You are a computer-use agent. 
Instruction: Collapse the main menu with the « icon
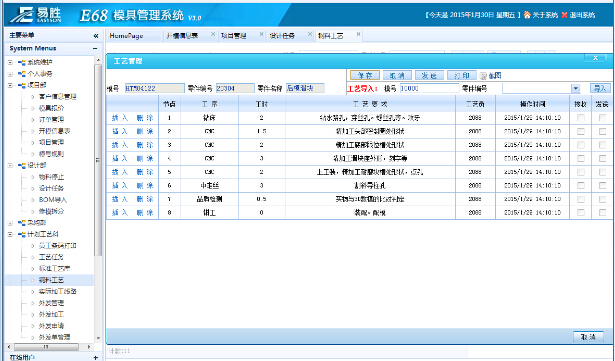[96, 36]
